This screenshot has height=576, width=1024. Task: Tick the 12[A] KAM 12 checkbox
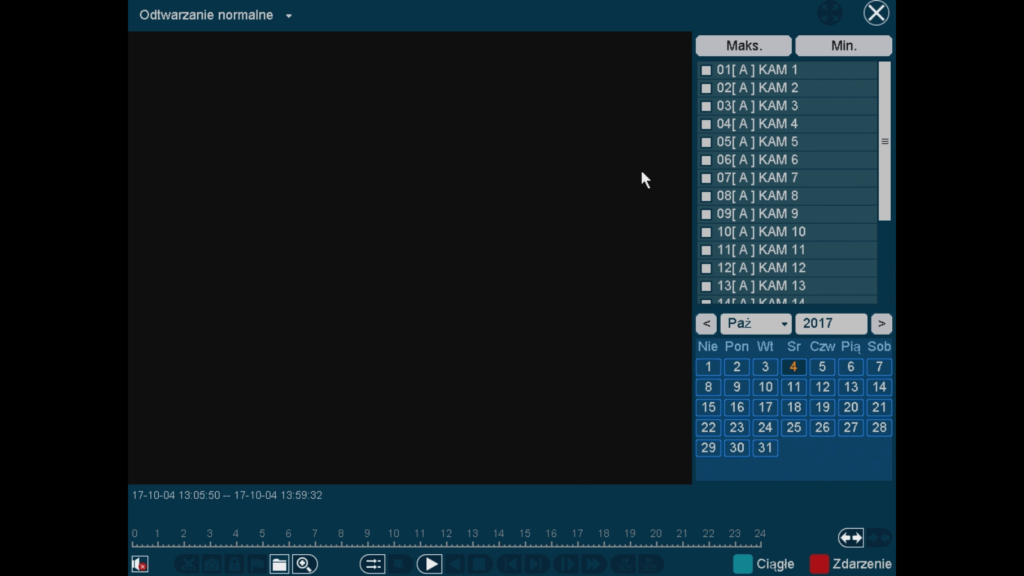coord(706,269)
